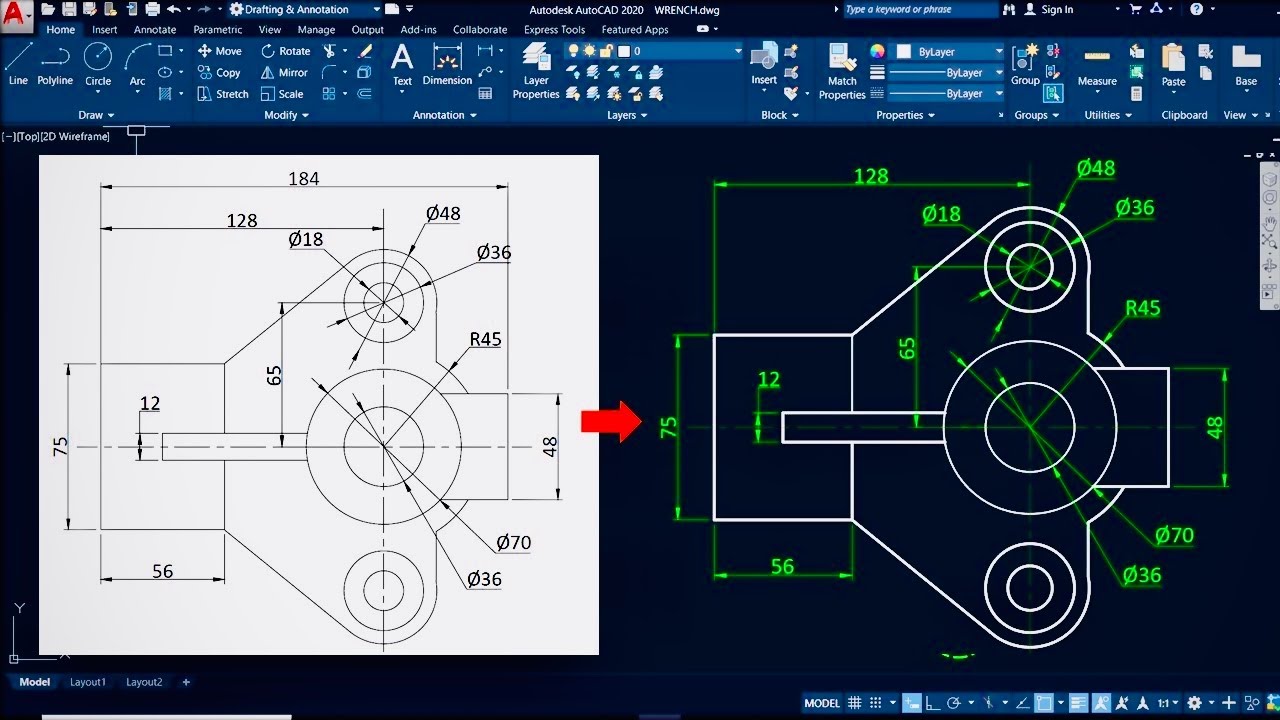The height and width of the screenshot is (720, 1280).
Task: Open the Help question mark icon
Action: click(1196, 9)
